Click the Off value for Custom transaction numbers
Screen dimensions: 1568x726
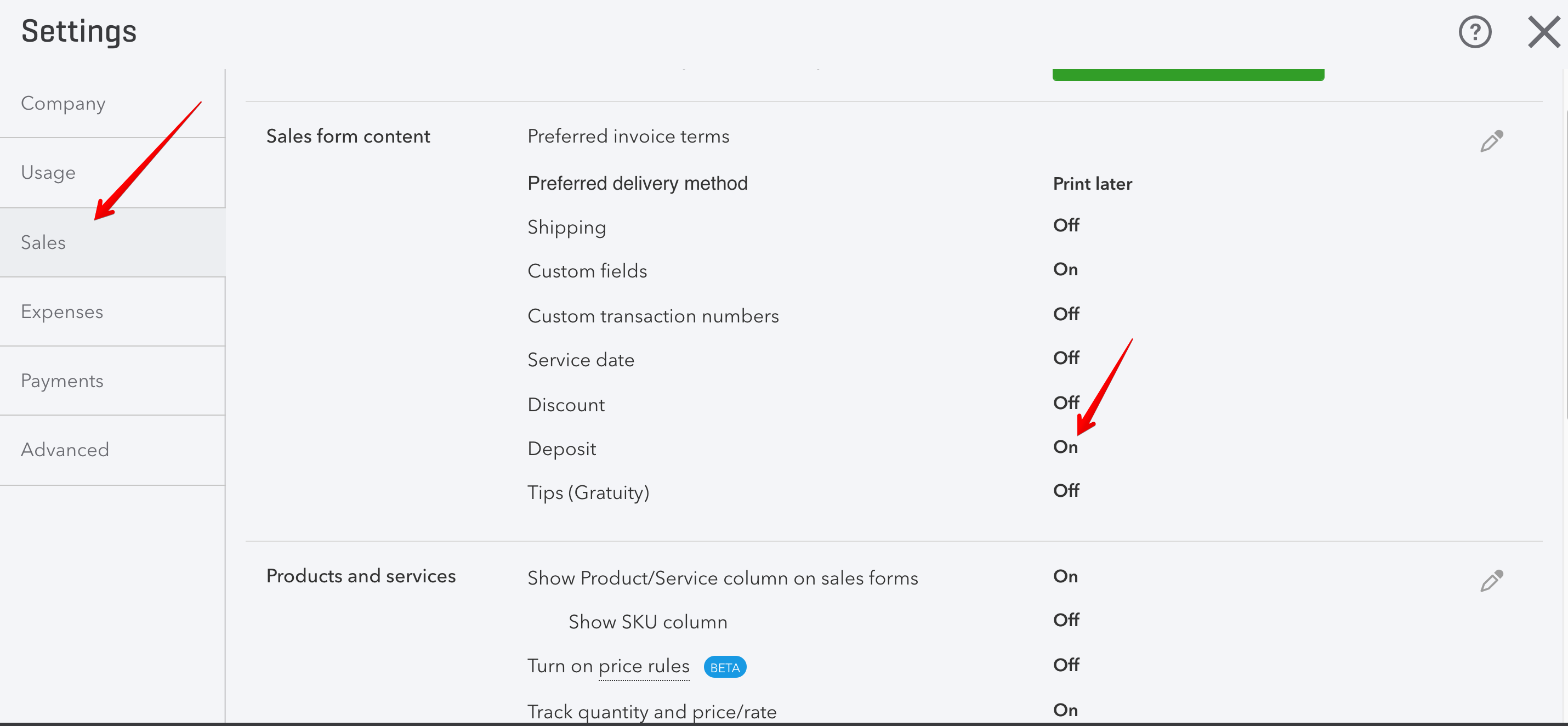pos(1066,314)
